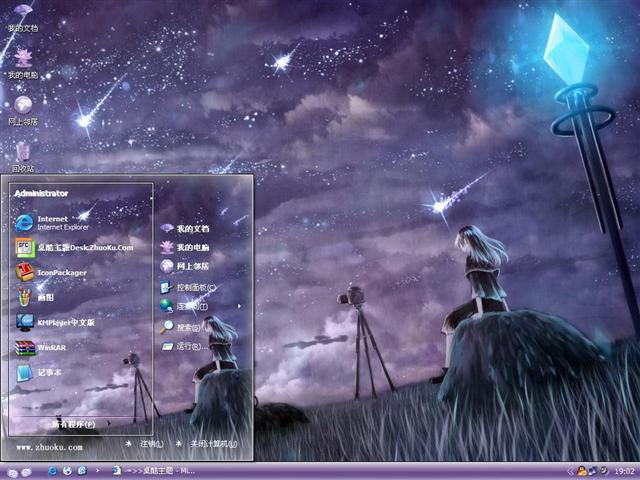The height and width of the screenshot is (480, 640).
Task: Open 画图 (Paint) in the Start menu
Action: click(35, 298)
